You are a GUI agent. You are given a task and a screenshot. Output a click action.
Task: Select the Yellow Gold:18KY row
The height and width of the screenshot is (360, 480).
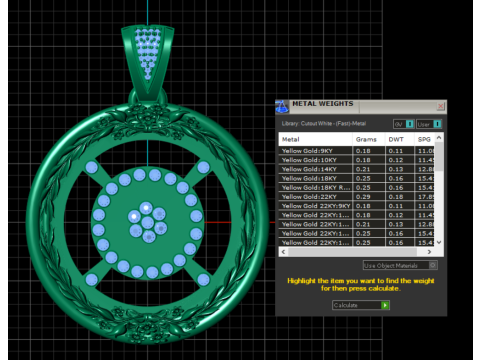(356, 178)
